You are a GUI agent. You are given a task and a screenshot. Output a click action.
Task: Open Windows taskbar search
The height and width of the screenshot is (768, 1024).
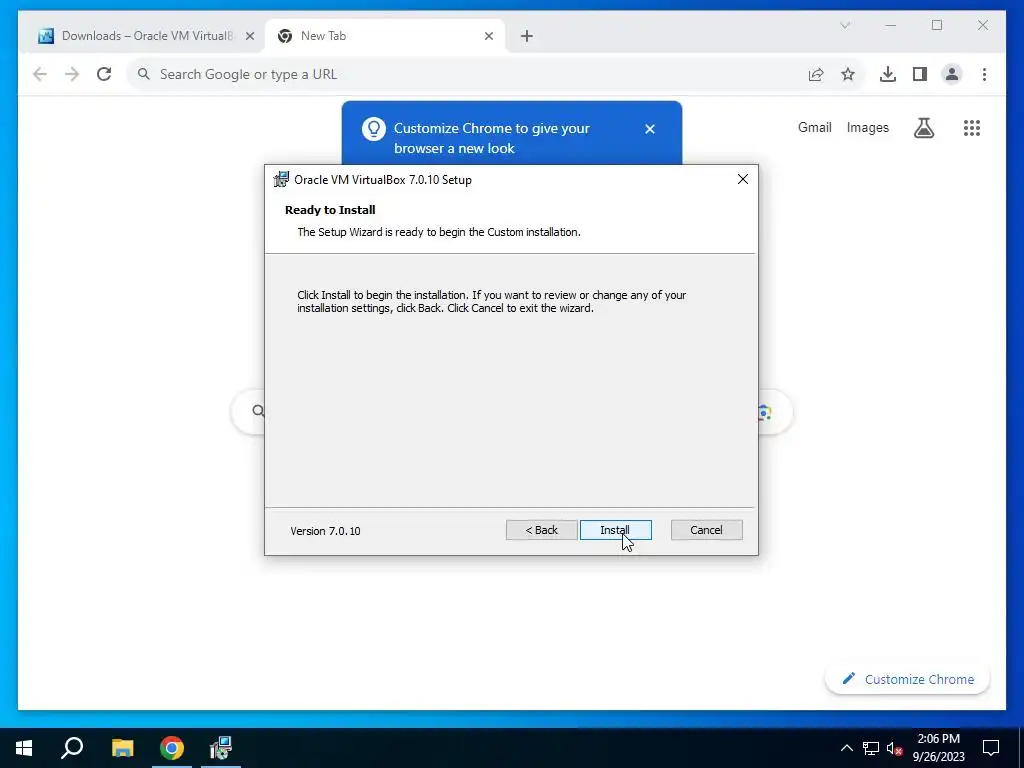pyautogui.click(x=72, y=748)
